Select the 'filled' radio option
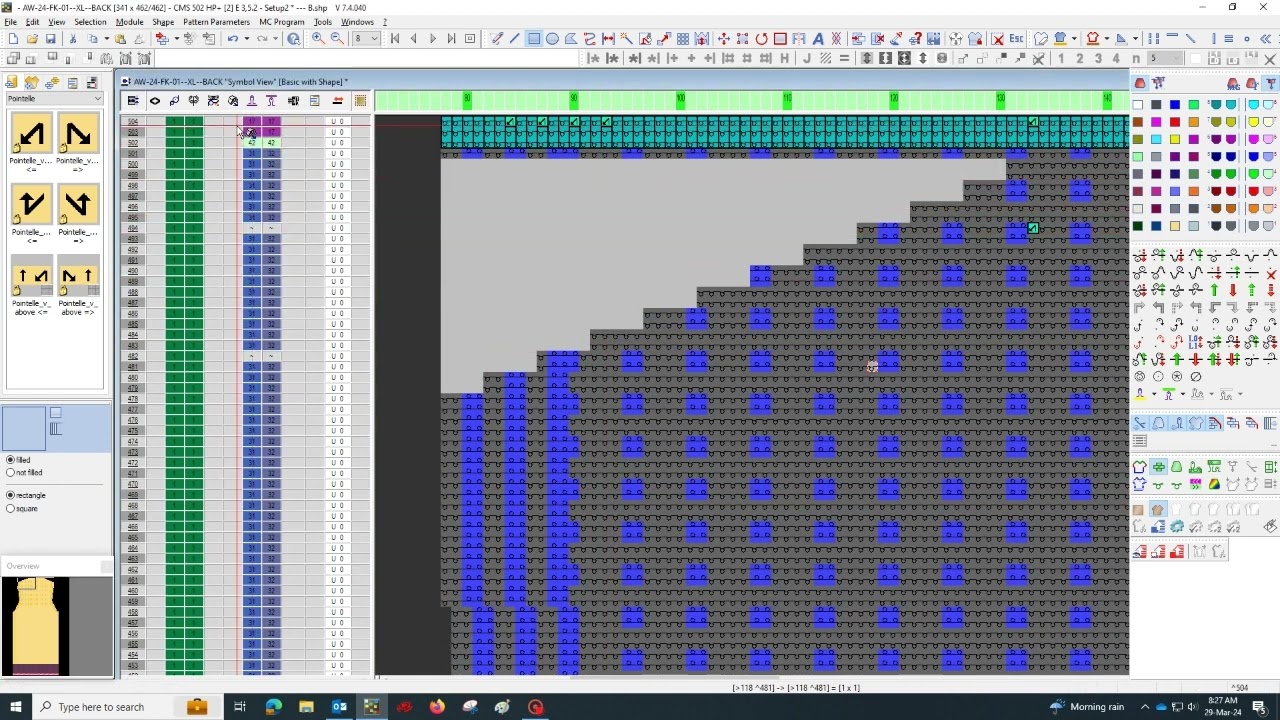 [x=11, y=460]
